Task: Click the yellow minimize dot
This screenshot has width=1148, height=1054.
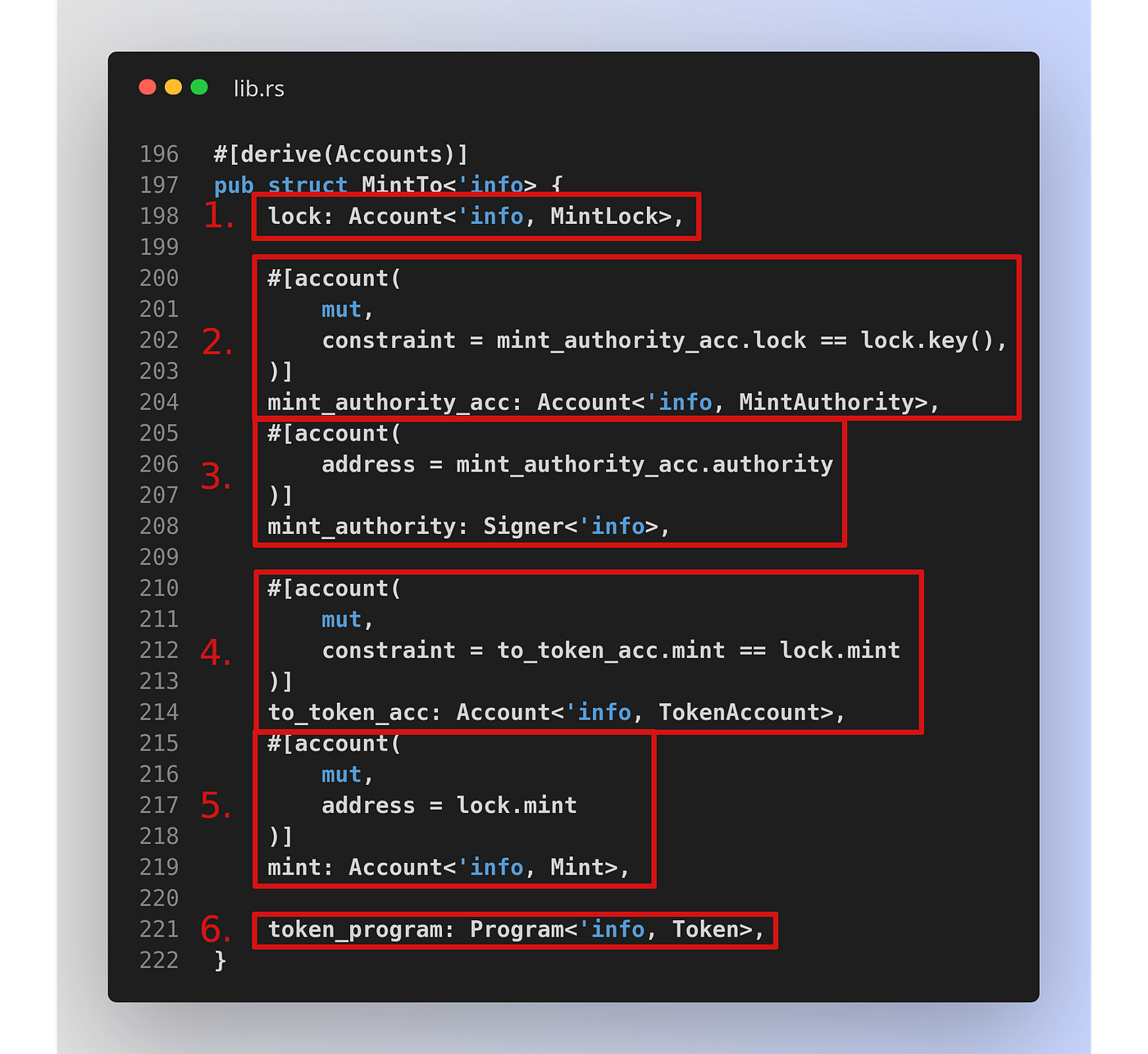Action: pos(173,87)
